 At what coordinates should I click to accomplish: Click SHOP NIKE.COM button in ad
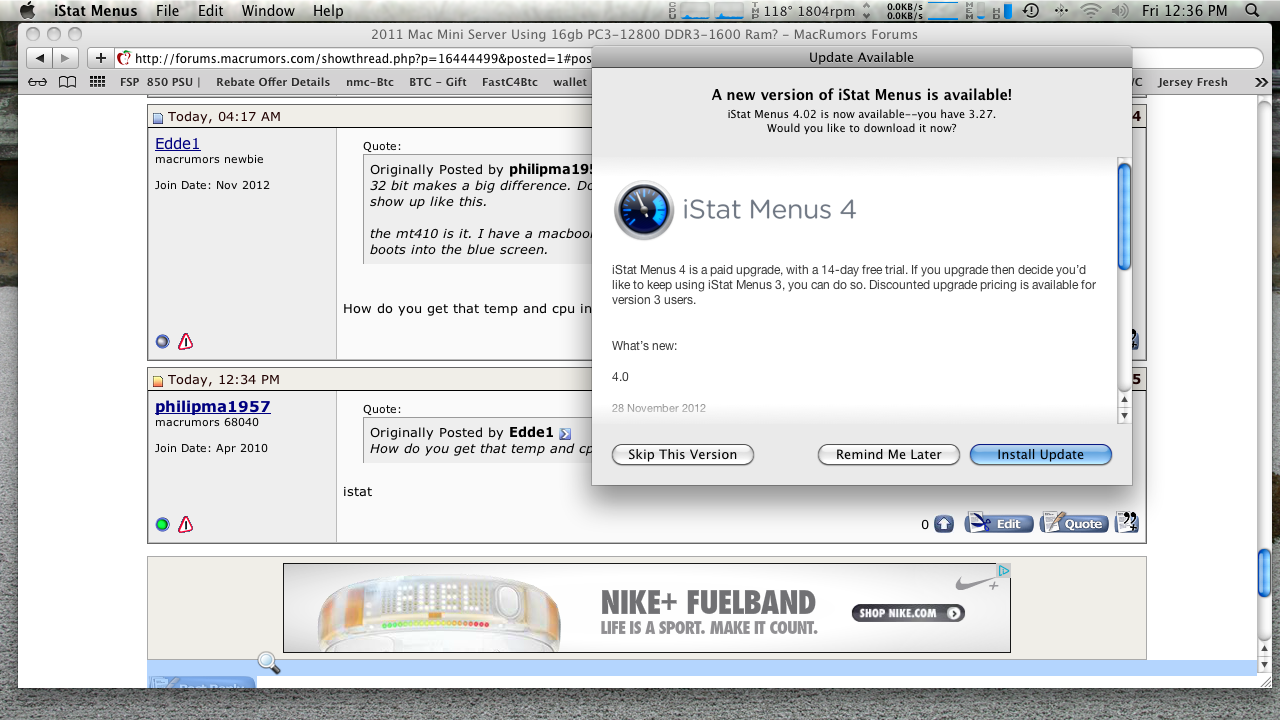908,613
